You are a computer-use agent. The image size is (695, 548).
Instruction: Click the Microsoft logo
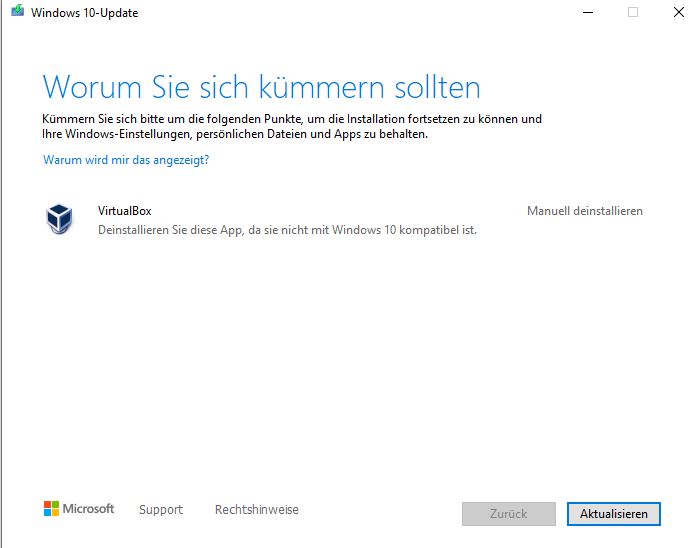coord(79,509)
